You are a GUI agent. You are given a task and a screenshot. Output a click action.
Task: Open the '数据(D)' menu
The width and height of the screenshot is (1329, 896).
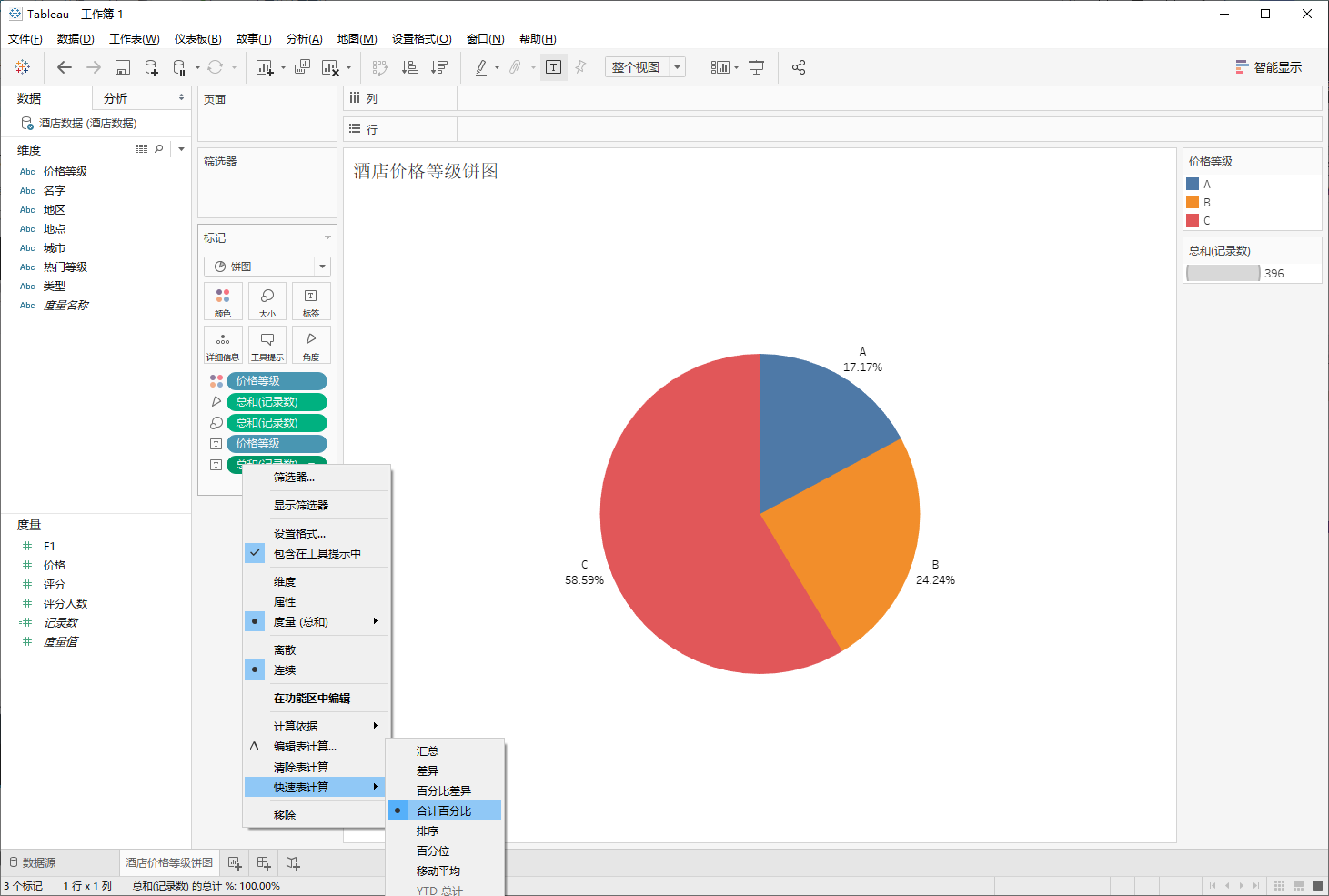[x=76, y=39]
